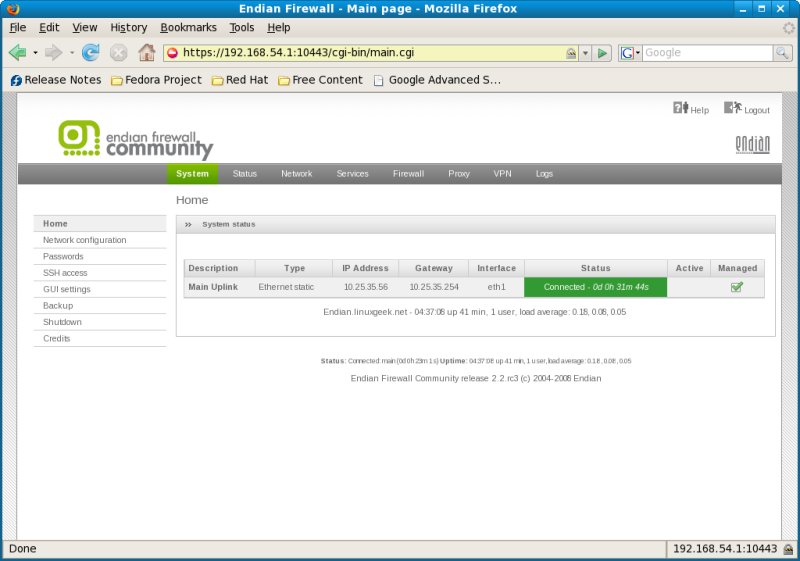Screen dimensions: 800x561
Task: Open the Red Hat bookmark folder
Action: [240, 80]
